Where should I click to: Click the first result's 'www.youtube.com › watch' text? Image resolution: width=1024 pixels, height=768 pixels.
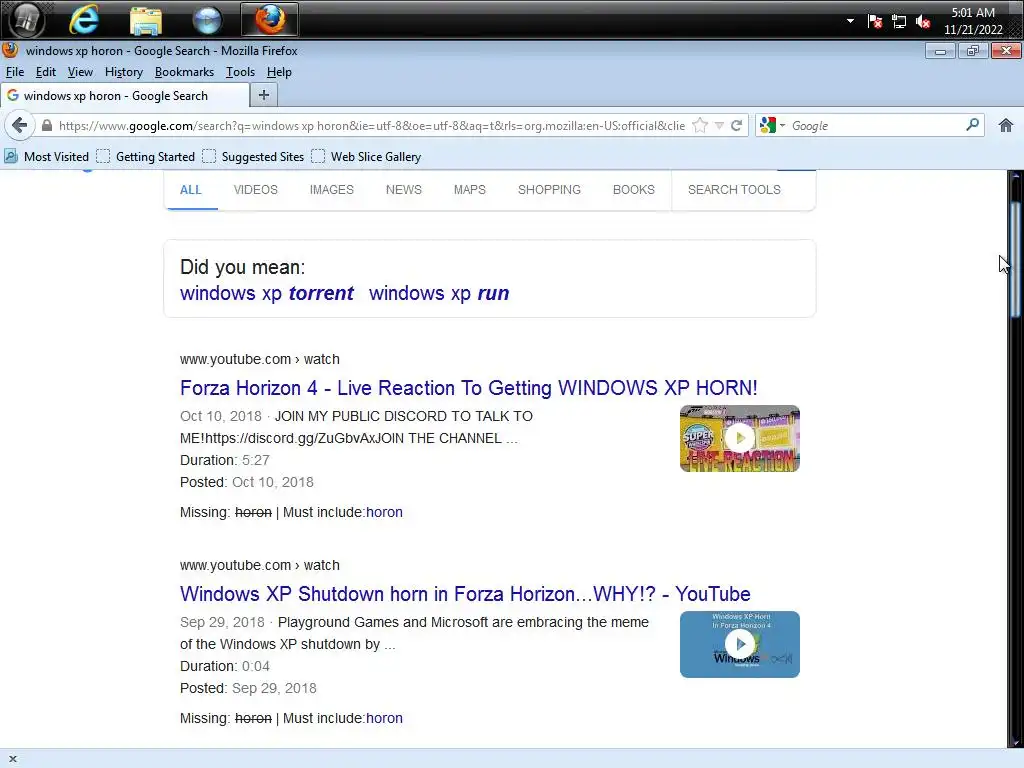[x=260, y=359]
